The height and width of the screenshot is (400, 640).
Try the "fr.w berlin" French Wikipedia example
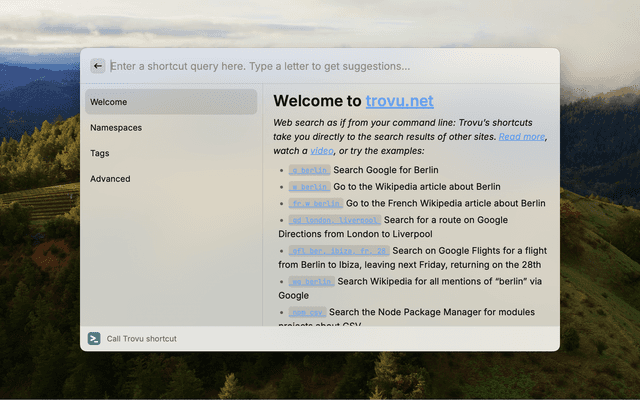tap(315, 203)
